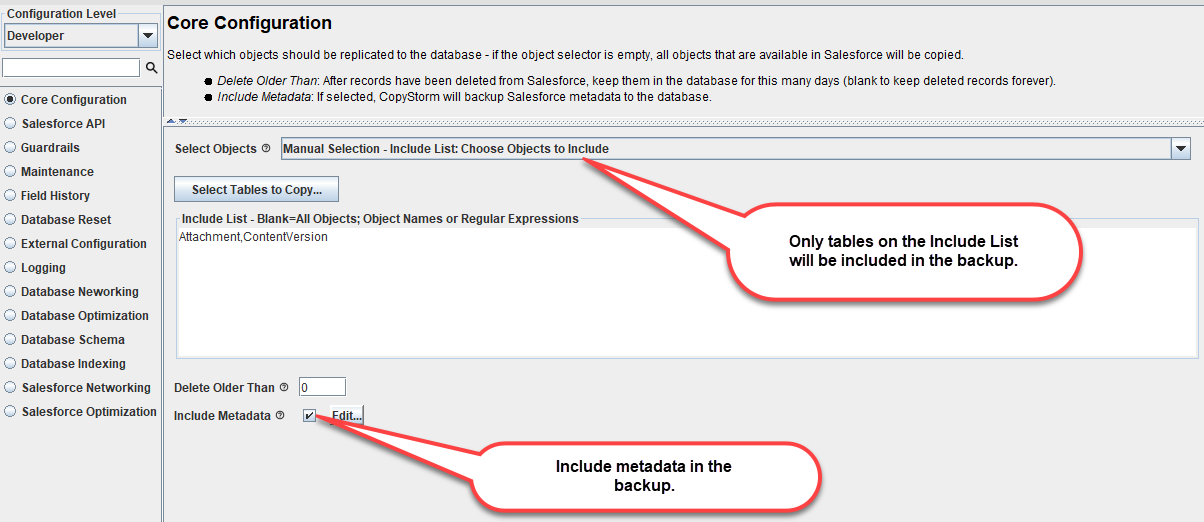Screen dimensions: 1204x522
Task: Click the configuration search text box
Action: pyautogui.click(x=72, y=68)
